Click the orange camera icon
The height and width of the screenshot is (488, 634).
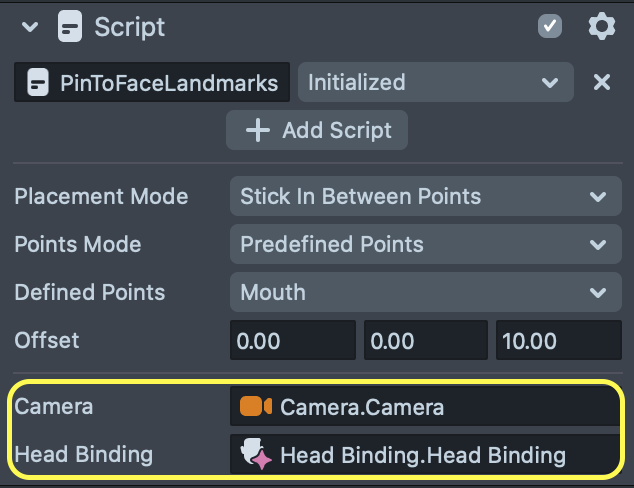[x=256, y=407]
